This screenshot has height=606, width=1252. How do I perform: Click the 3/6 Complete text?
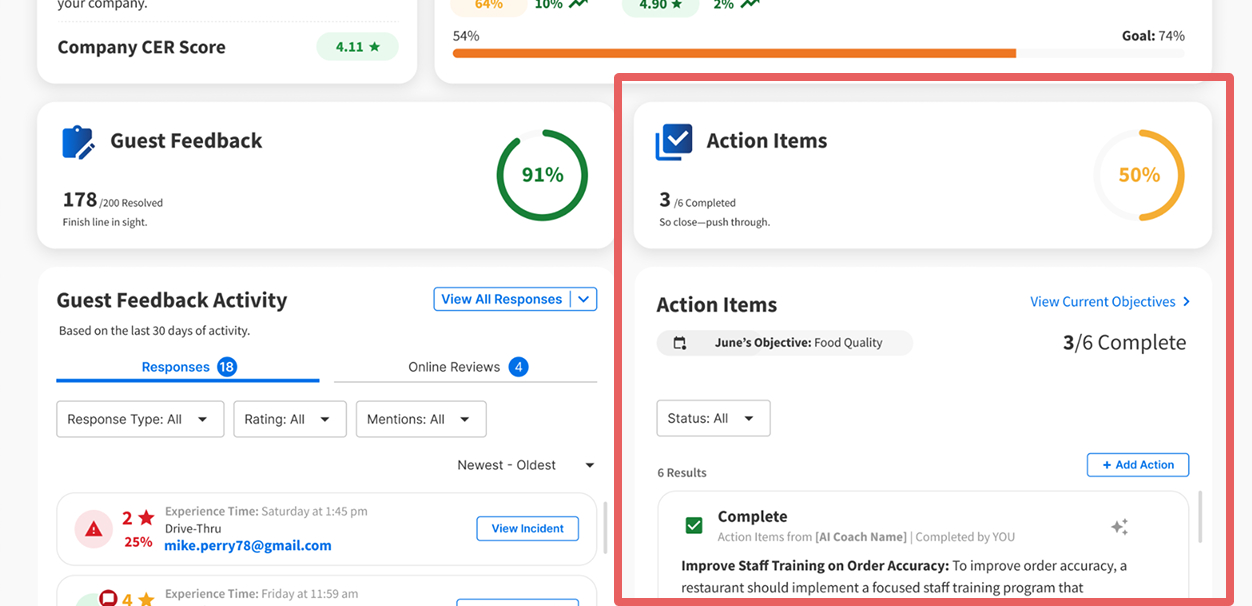point(1124,343)
